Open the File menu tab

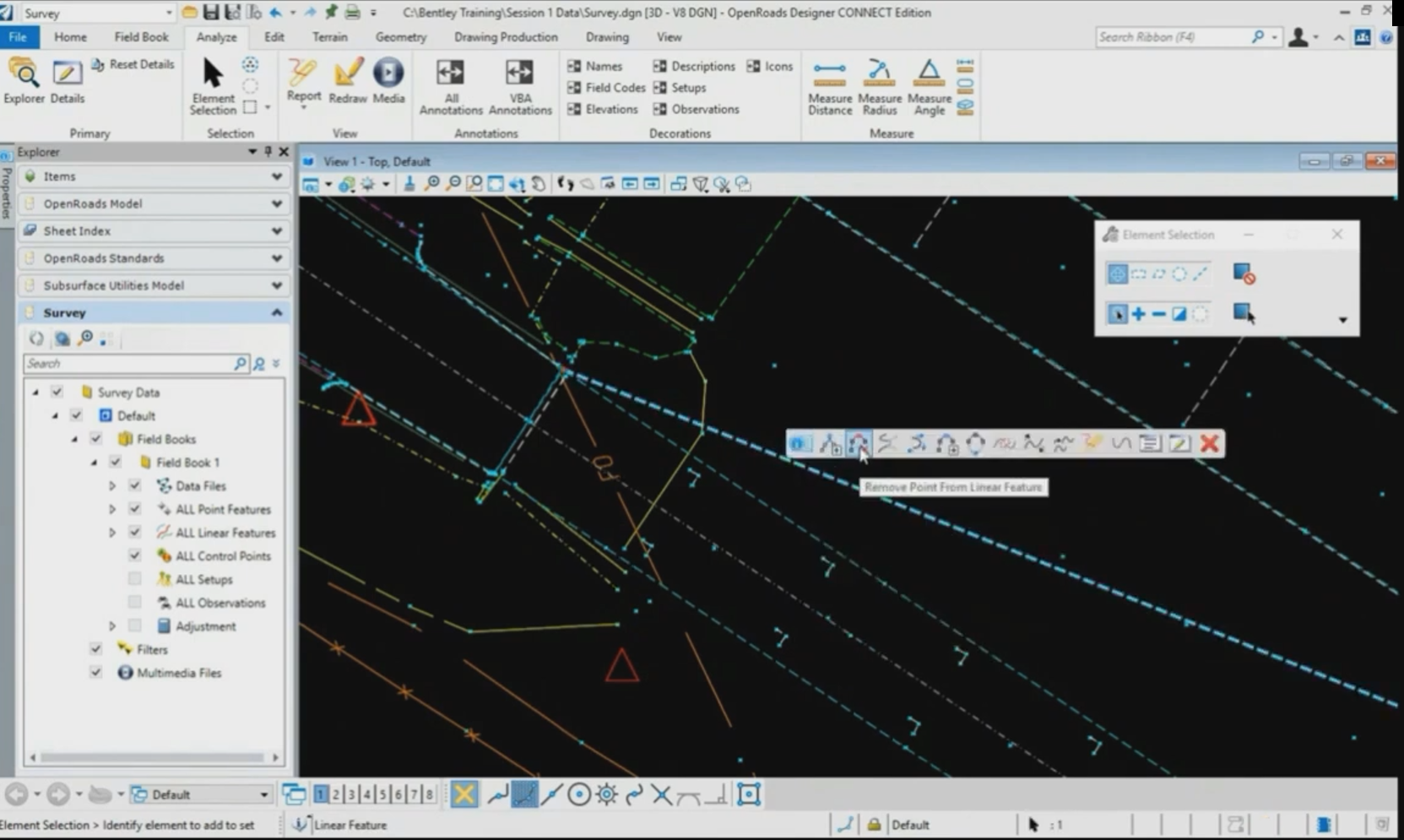pos(19,37)
